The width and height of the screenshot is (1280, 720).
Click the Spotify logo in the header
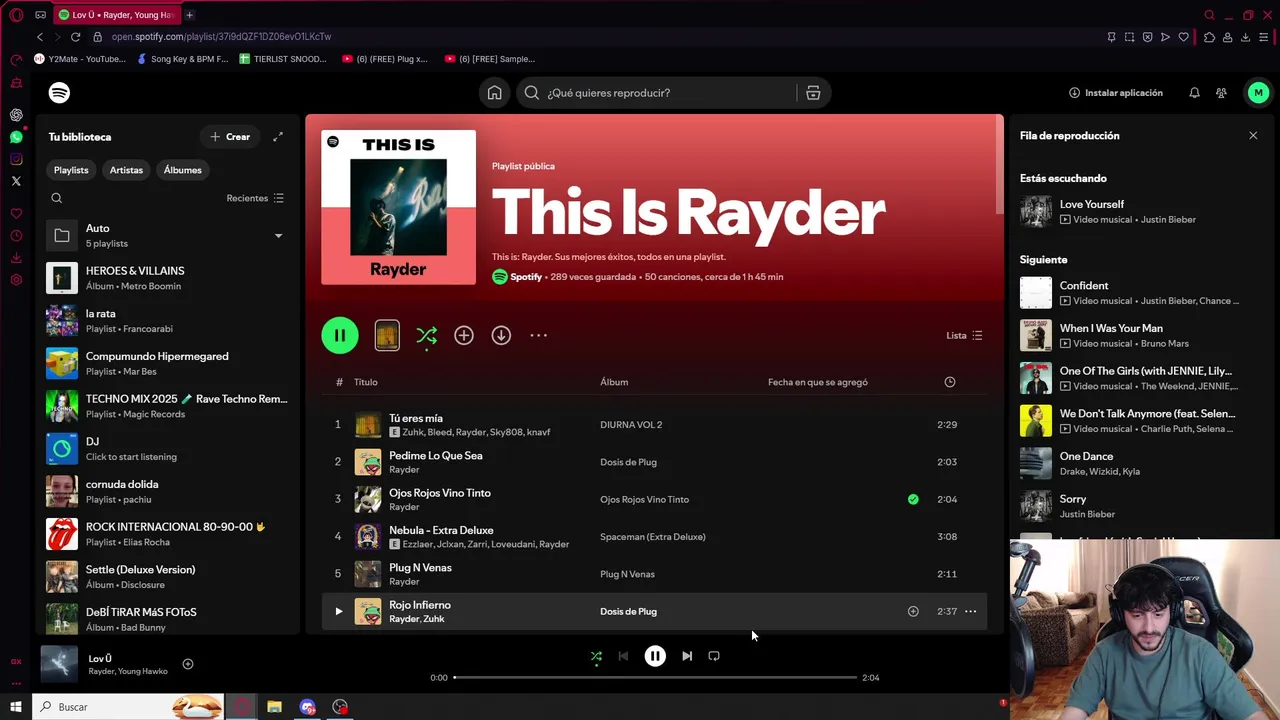59,93
